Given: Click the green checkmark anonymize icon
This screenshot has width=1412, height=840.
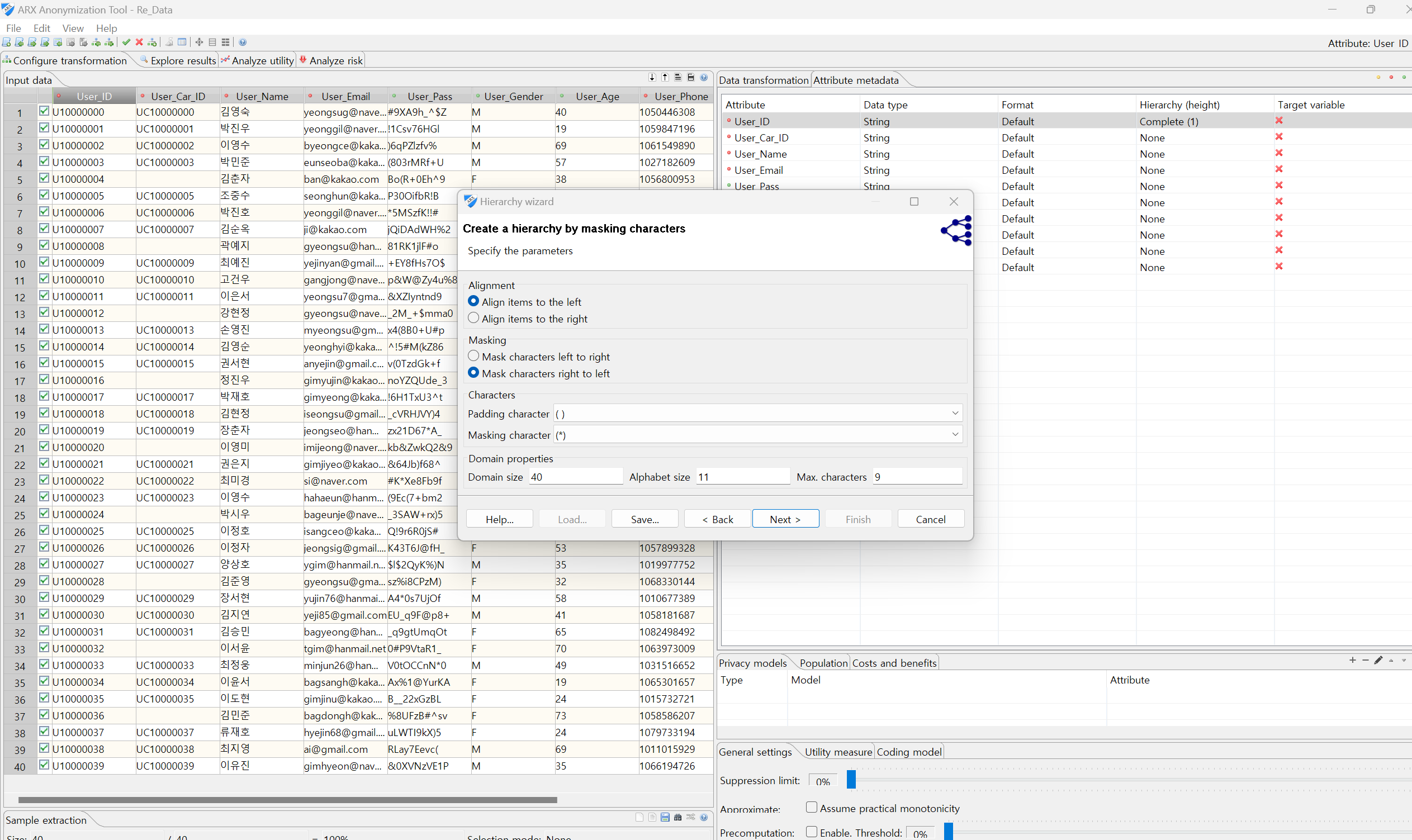Looking at the screenshot, I should 126,42.
